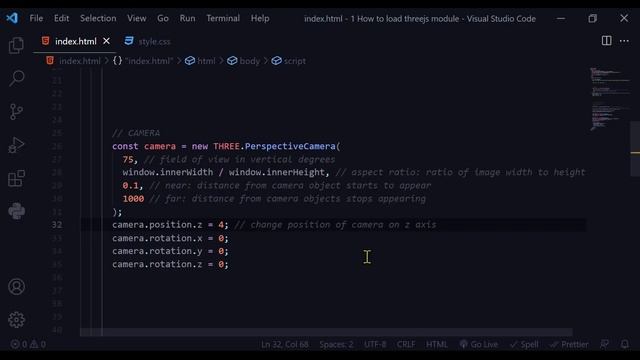640x360 pixels.
Task: Toggle the Spell checker status item
Action: (524, 344)
